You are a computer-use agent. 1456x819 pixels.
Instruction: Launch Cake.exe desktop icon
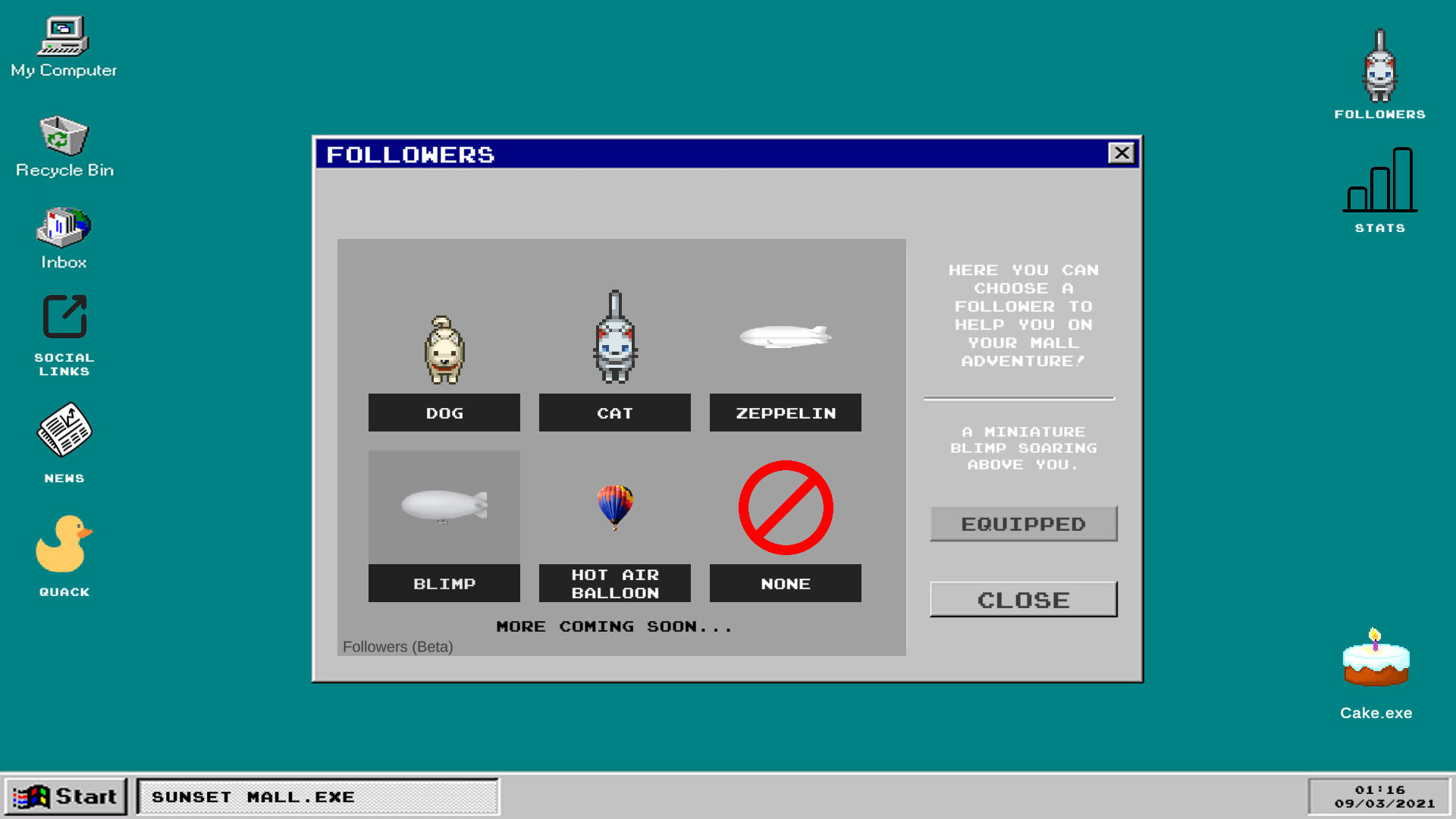(1376, 670)
